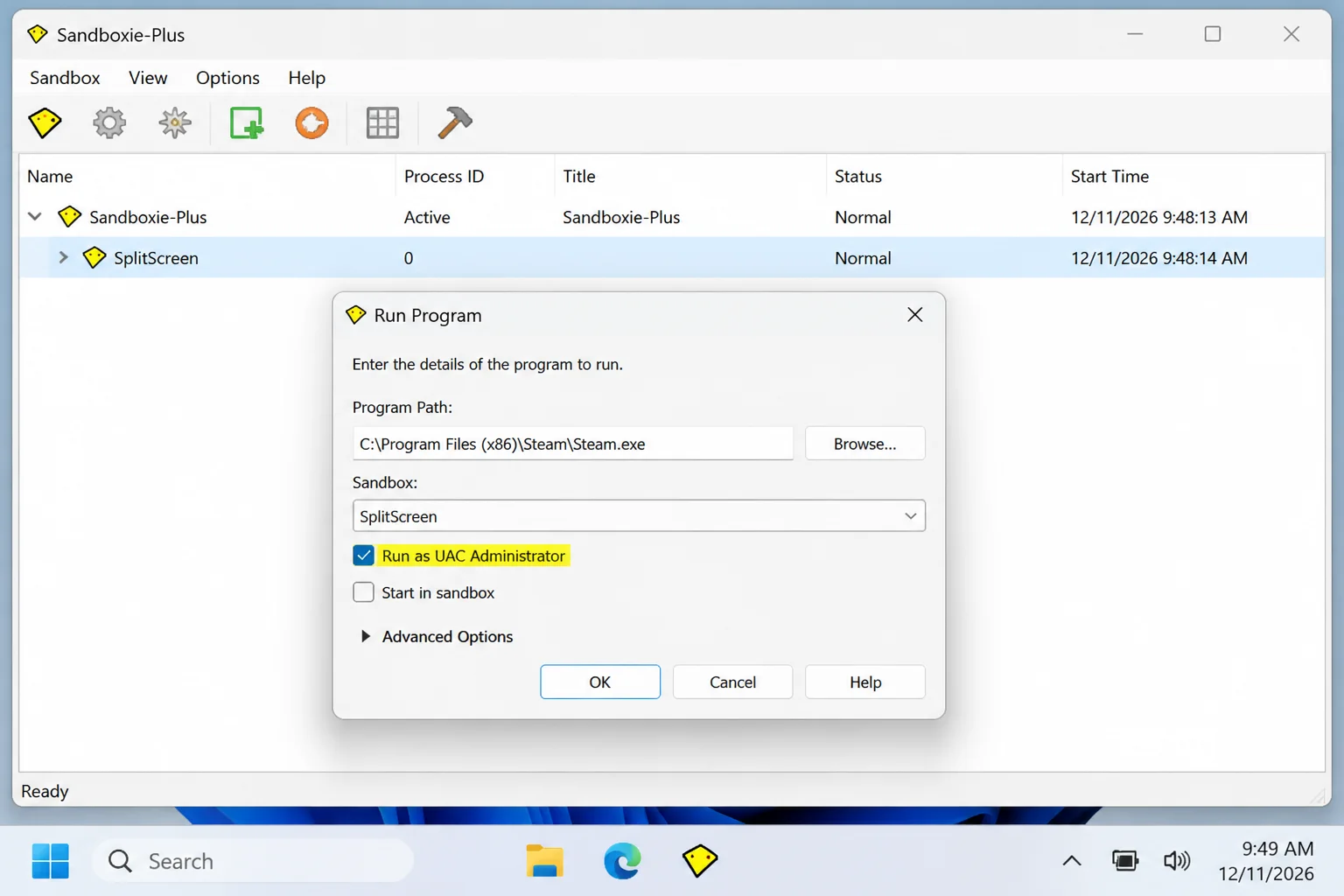The image size is (1344, 896).
Task: Click the Help button in dialog
Action: tap(865, 682)
